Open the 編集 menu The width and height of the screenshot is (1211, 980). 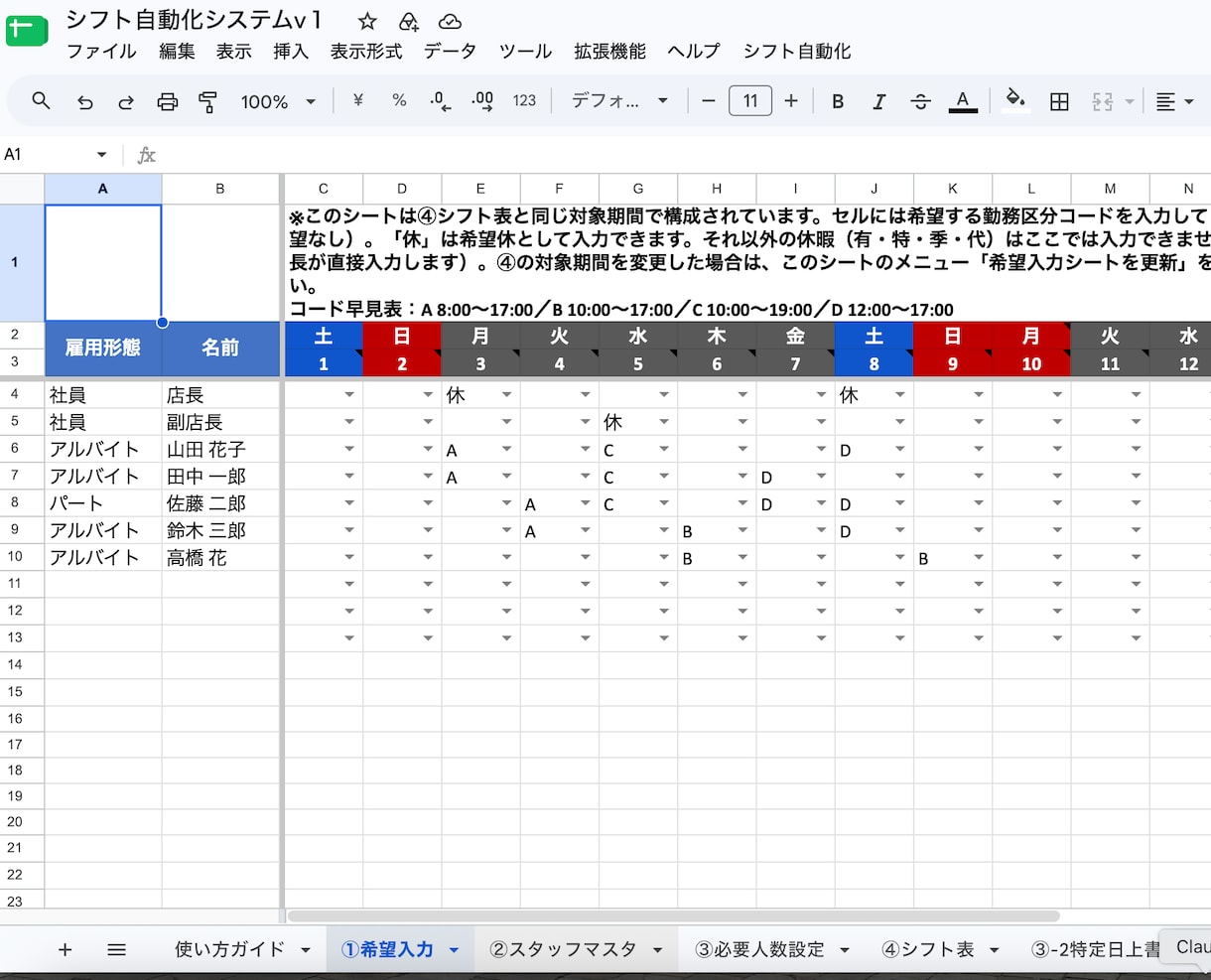click(177, 51)
